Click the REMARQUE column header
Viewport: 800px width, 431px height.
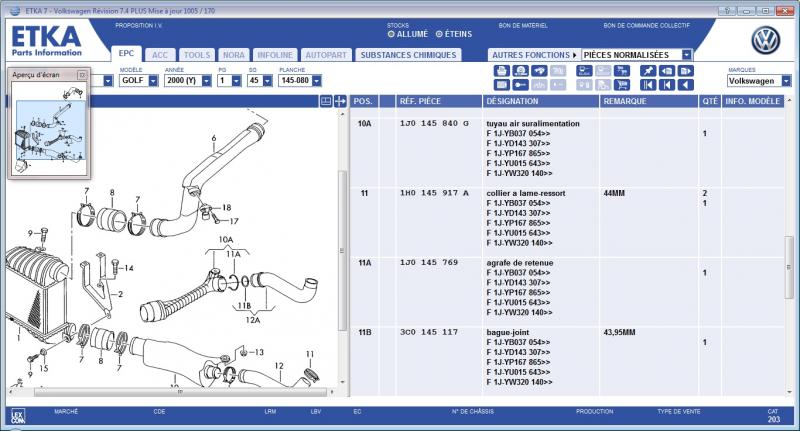(x=649, y=101)
